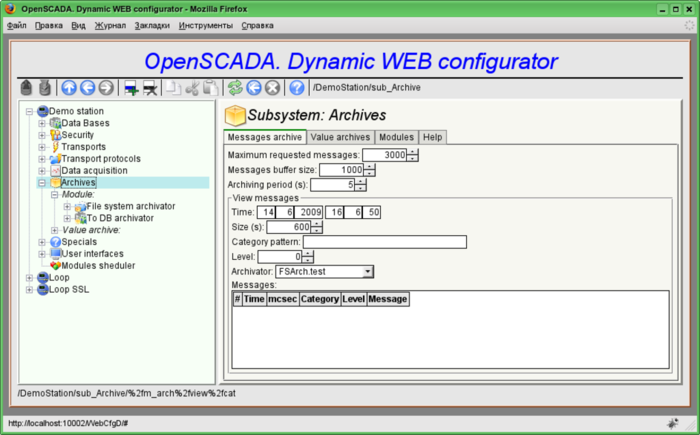Click the Data Bases icon in tree

click(x=55, y=123)
